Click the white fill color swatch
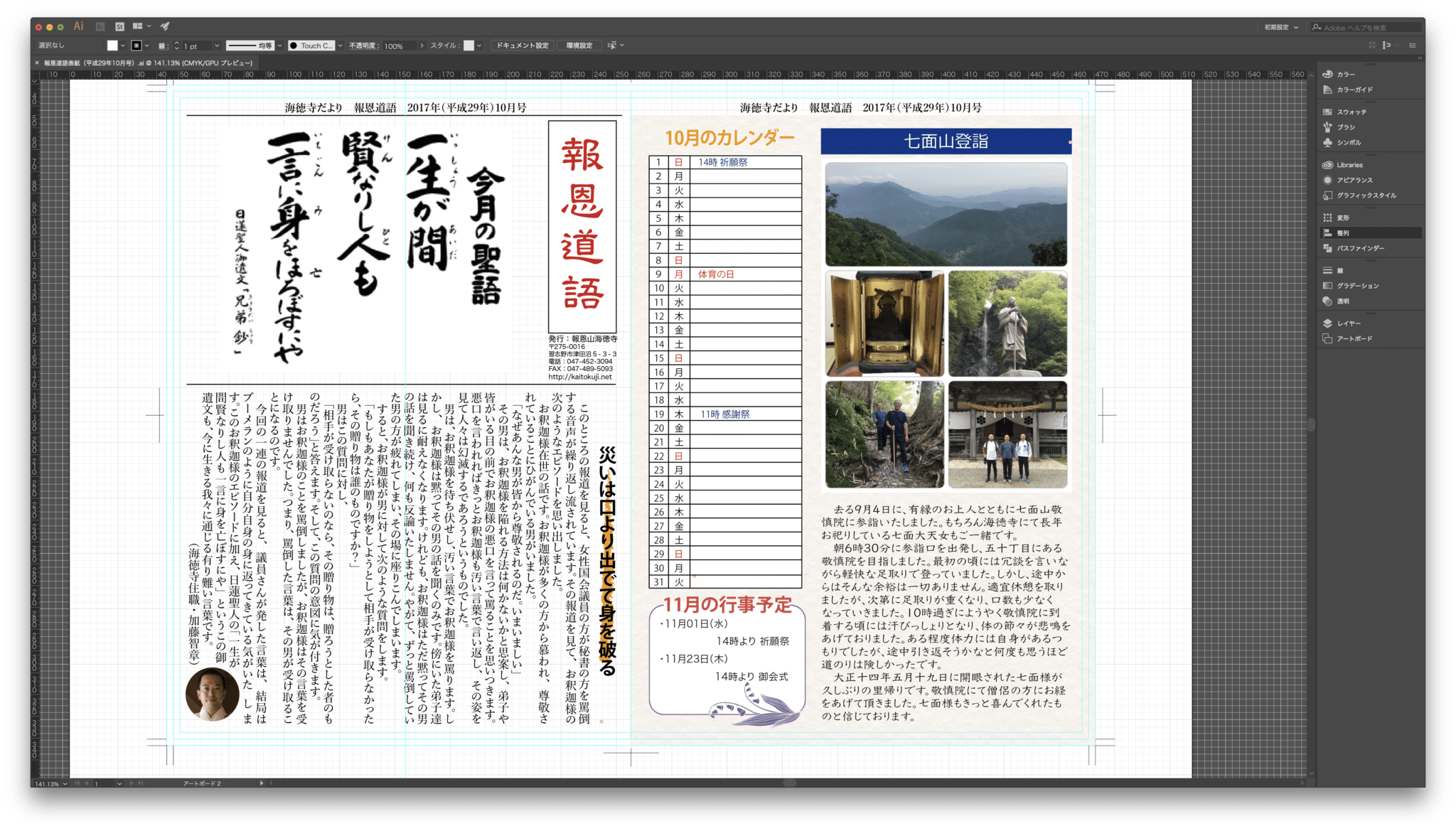The height and width of the screenshot is (831, 1456). (x=112, y=45)
